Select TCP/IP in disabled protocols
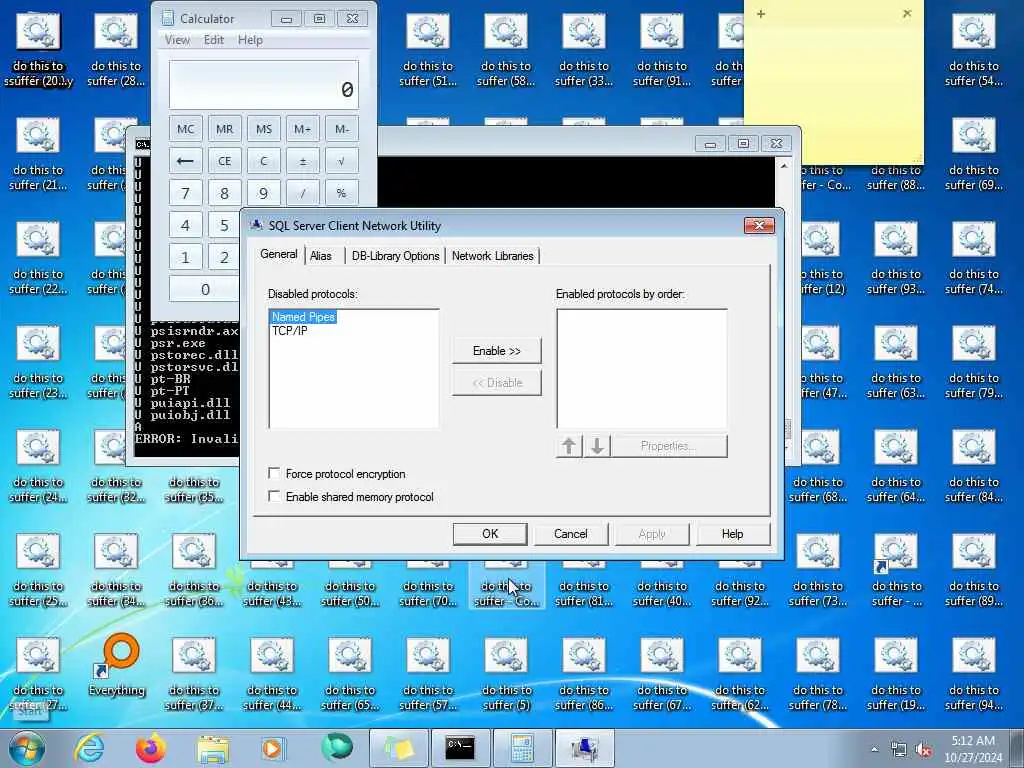The width and height of the screenshot is (1024, 768). pyautogui.click(x=289, y=330)
